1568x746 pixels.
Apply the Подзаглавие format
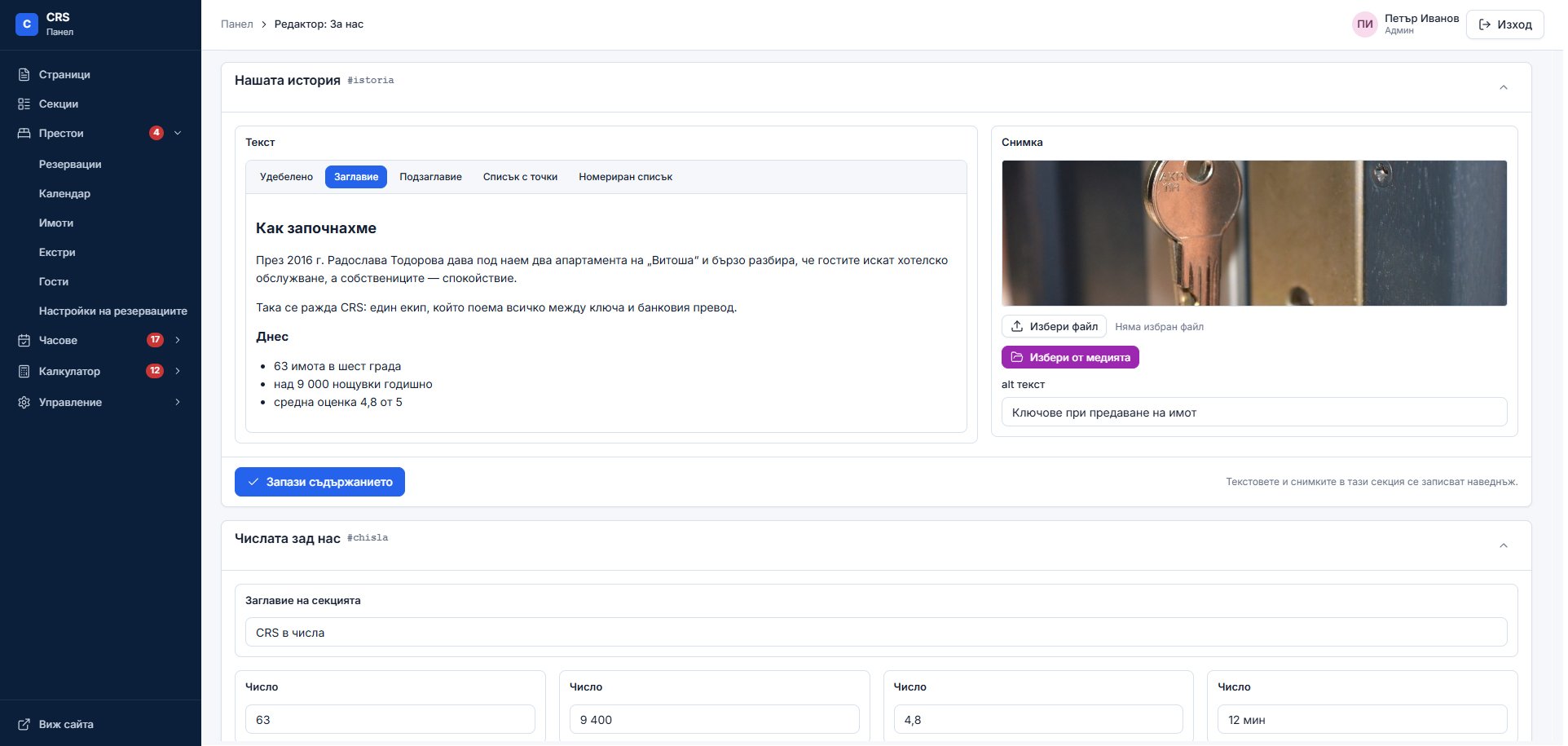point(430,177)
